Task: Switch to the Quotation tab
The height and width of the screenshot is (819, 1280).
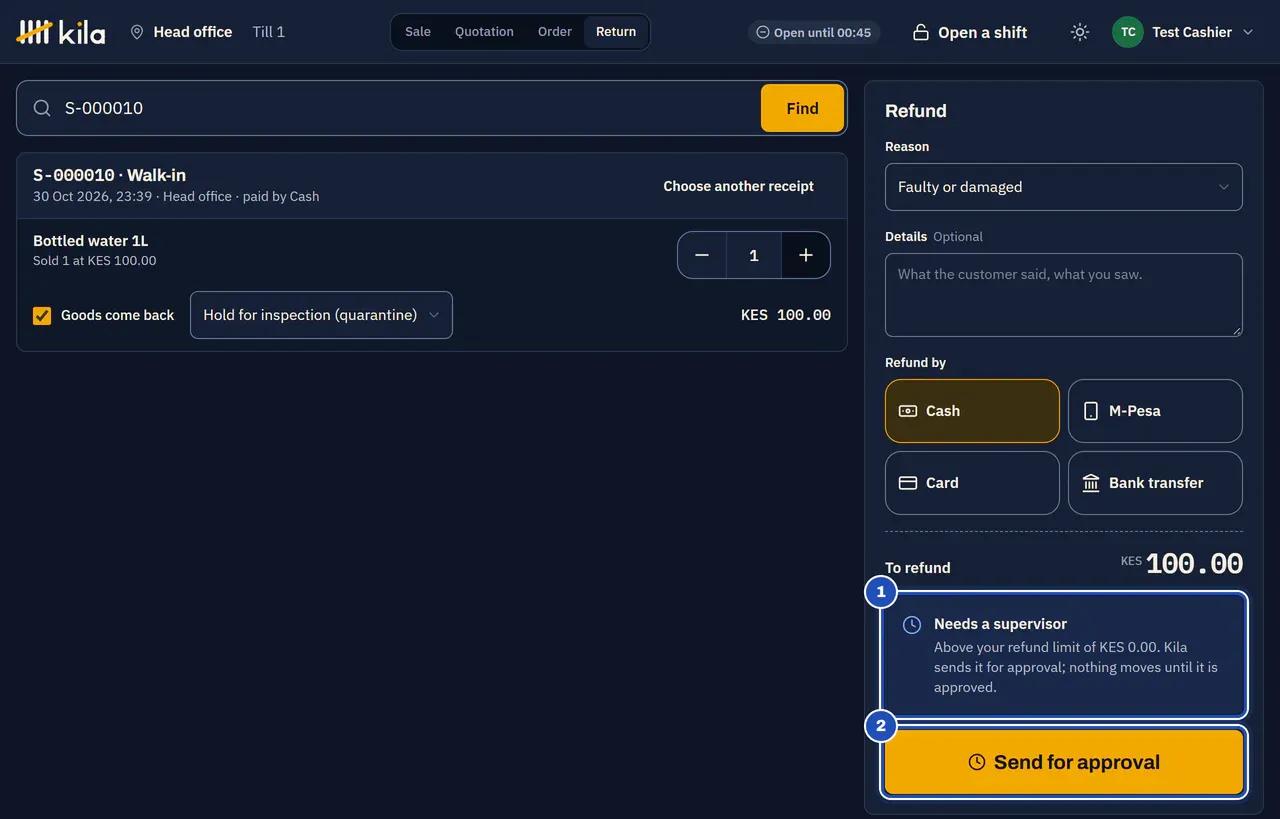Action: pos(484,32)
